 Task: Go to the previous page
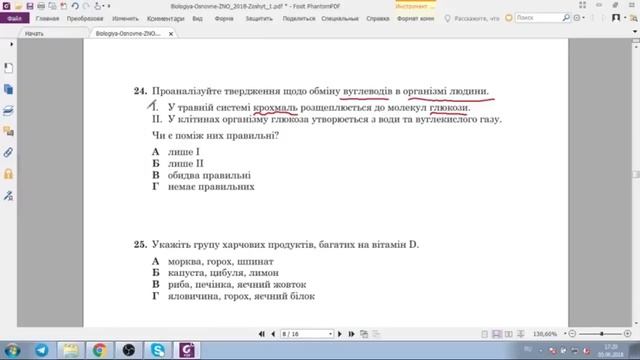[x=273, y=334]
